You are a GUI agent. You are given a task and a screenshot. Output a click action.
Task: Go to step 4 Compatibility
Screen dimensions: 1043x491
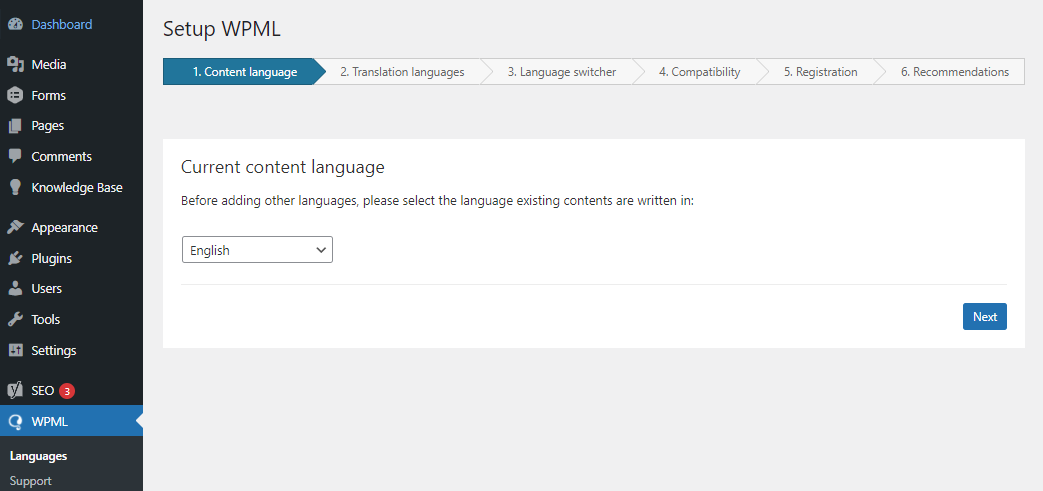[699, 72]
